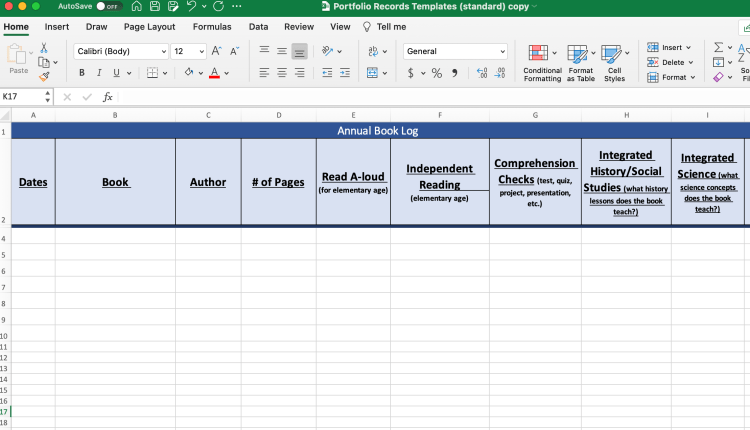Image resolution: width=750 pixels, height=430 pixels.
Task: Click the Format Painter brush icon
Action: click(43, 77)
